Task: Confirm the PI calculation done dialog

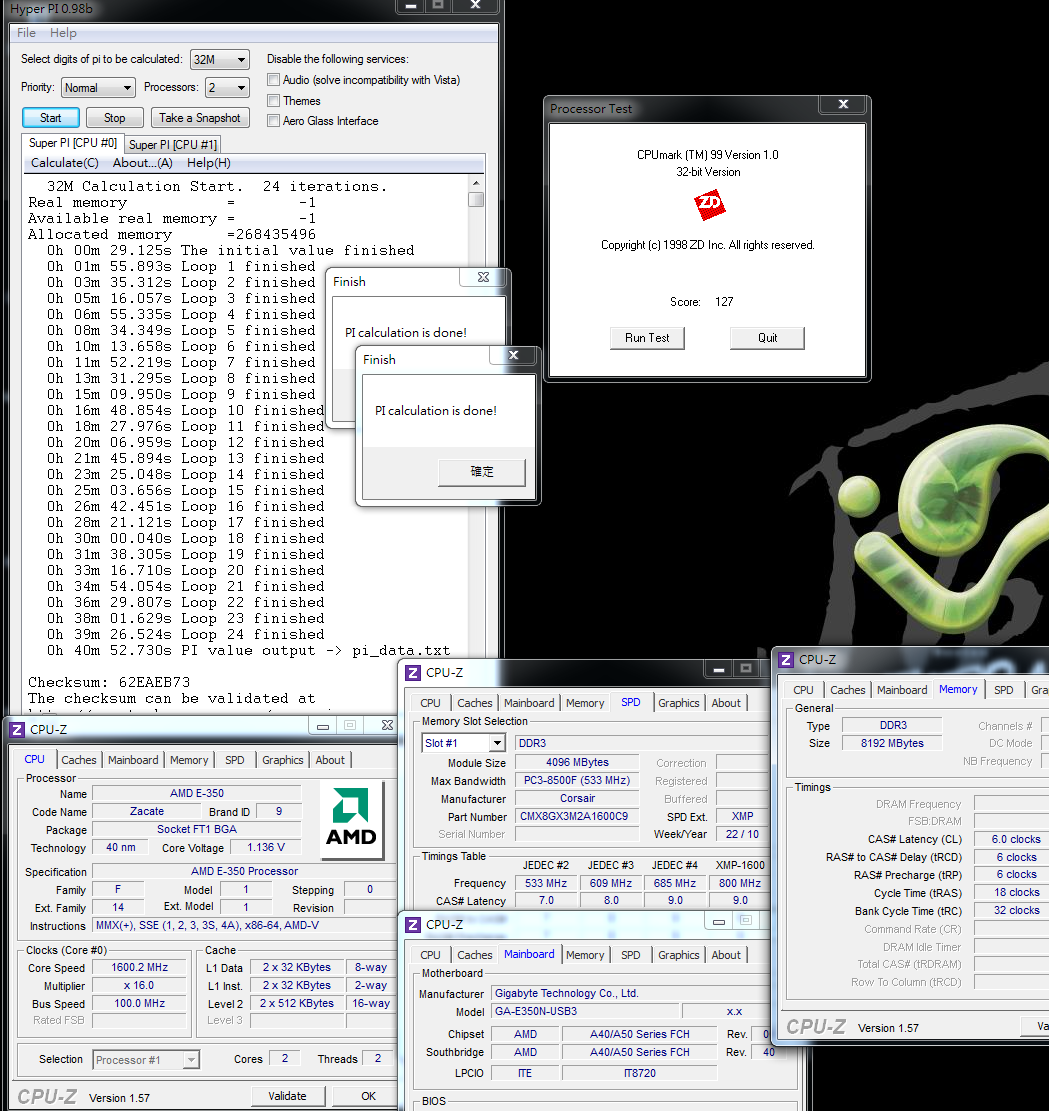Action: point(482,472)
